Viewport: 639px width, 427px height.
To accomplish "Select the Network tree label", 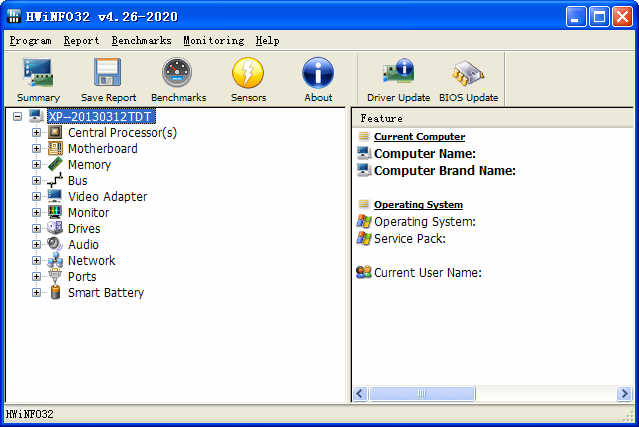I will (91, 260).
